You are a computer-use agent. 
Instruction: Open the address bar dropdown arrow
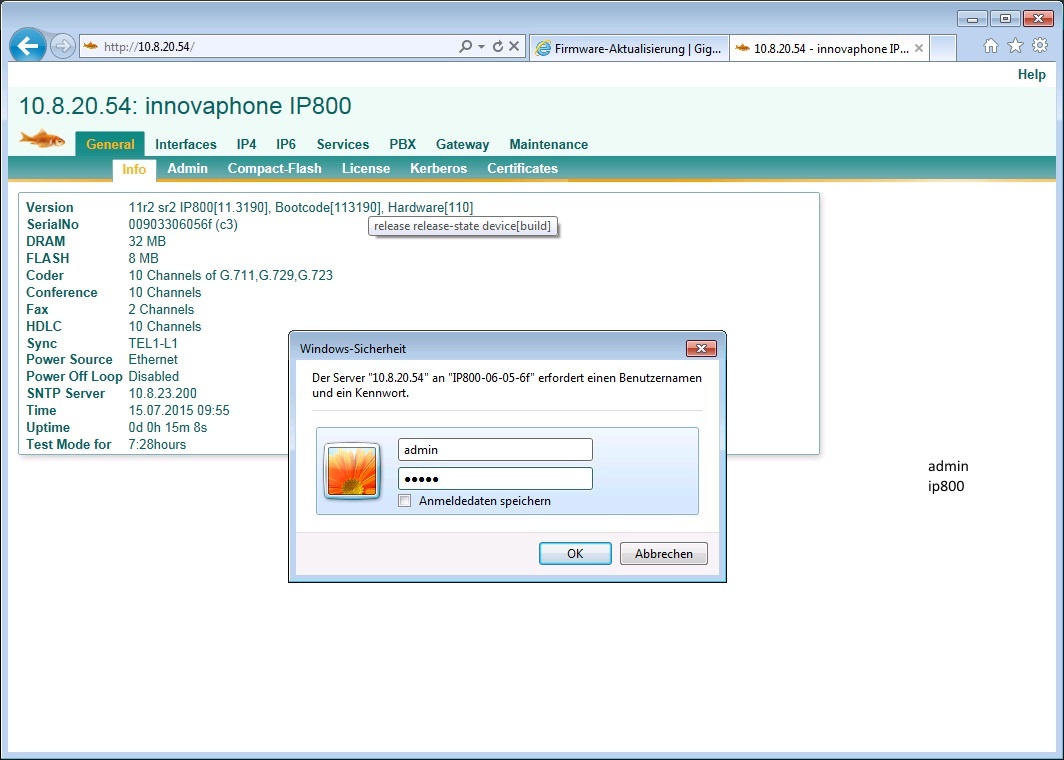(481, 46)
